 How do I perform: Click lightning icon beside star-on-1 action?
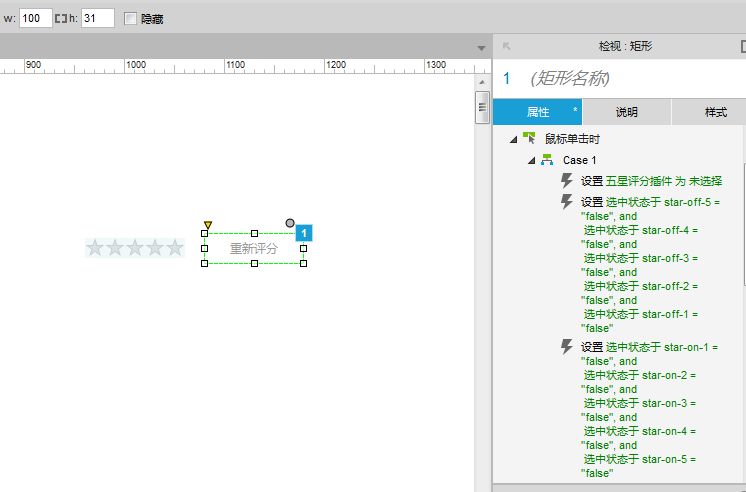[566, 346]
